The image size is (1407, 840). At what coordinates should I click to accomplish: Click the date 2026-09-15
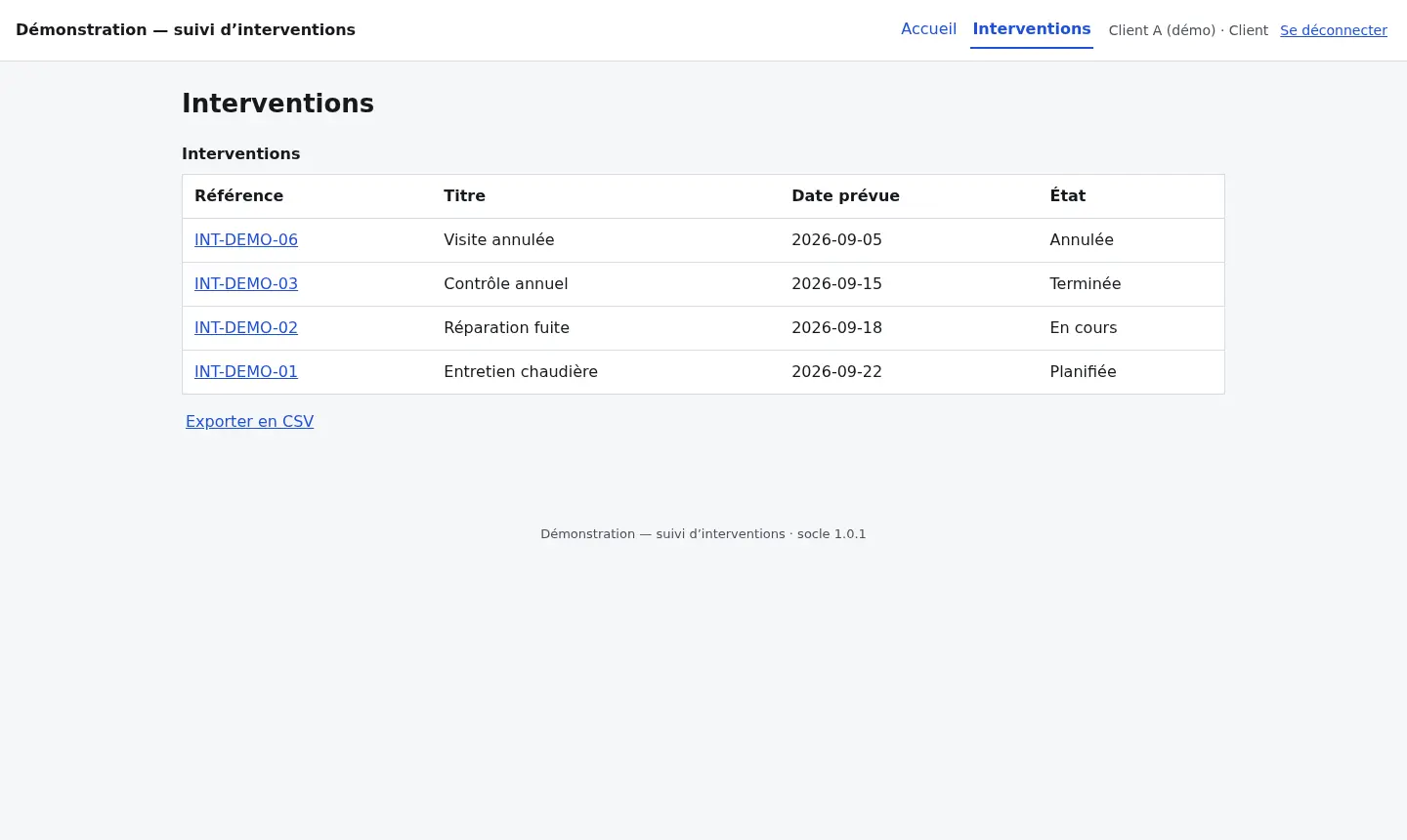pyautogui.click(x=836, y=284)
